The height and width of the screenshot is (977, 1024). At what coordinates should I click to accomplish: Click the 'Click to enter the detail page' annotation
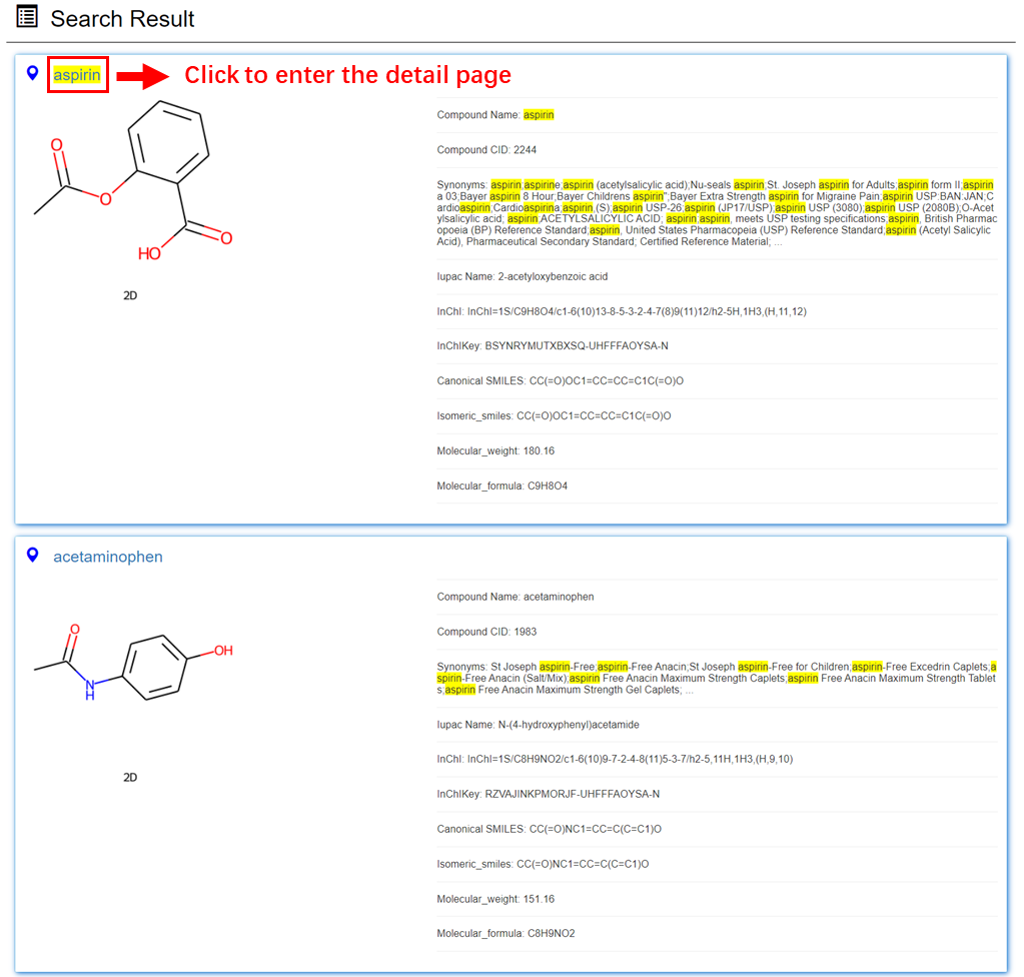347,75
